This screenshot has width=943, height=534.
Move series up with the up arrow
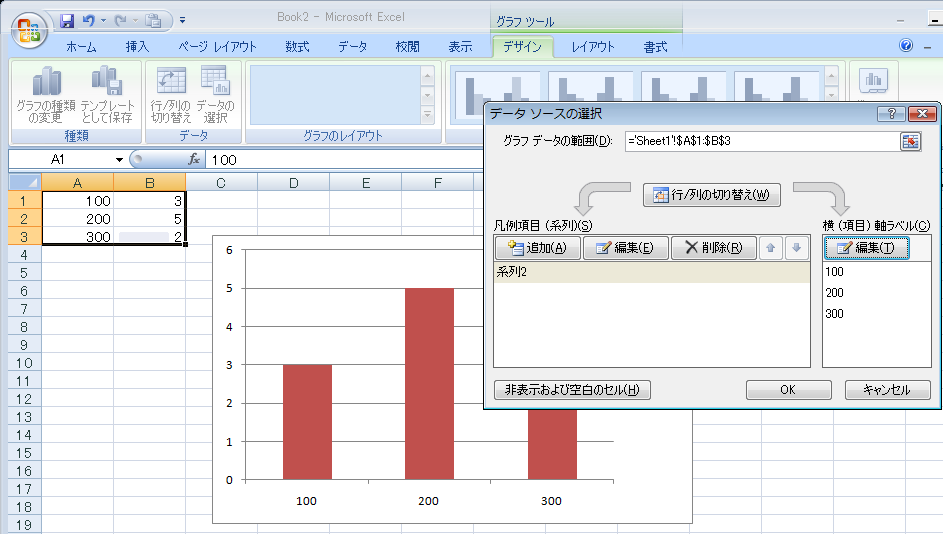pyautogui.click(x=769, y=248)
